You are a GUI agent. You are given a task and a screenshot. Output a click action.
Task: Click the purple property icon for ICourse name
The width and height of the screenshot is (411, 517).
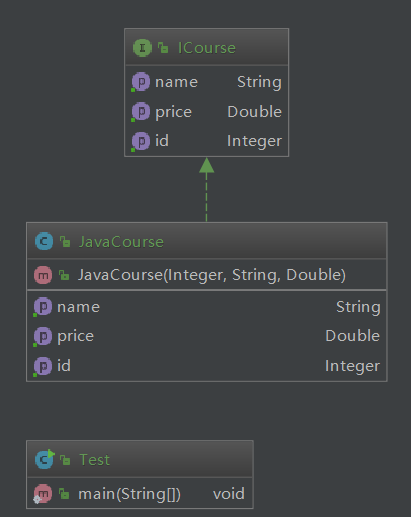pyautogui.click(x=141, y=82)
